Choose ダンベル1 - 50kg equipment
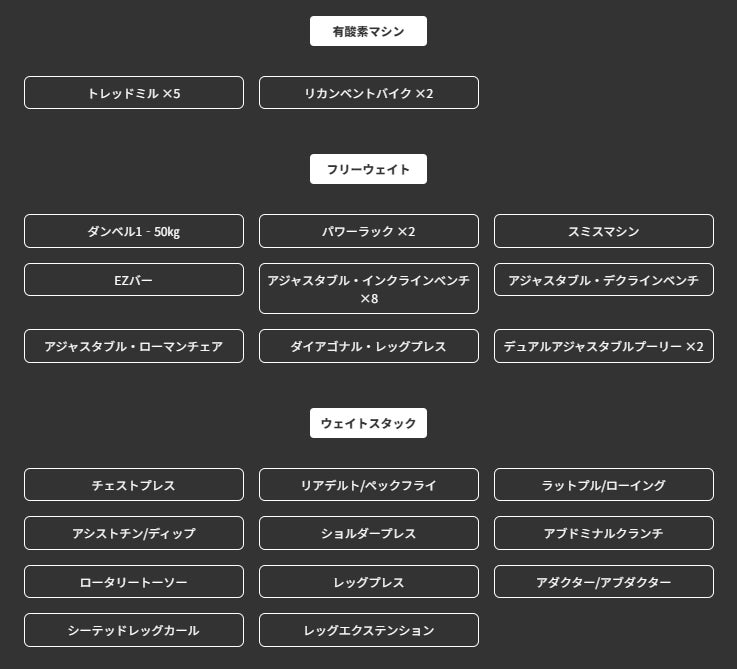 134,231
